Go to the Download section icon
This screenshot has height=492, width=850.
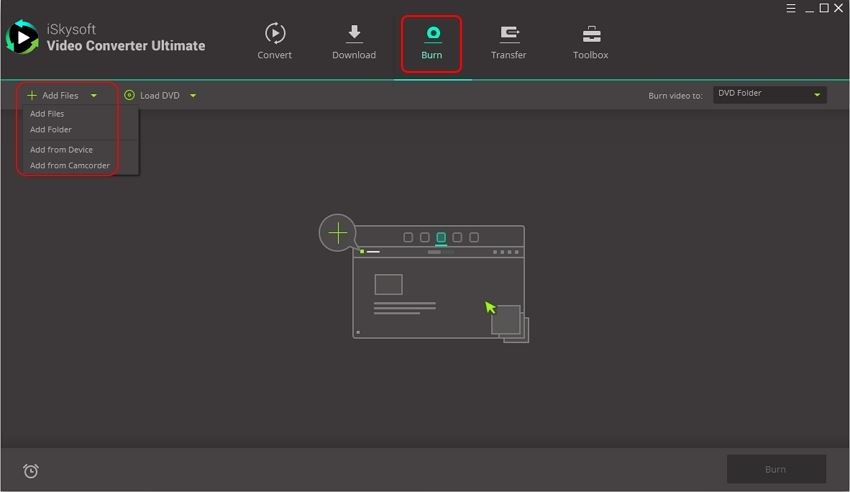pos(354,34)
